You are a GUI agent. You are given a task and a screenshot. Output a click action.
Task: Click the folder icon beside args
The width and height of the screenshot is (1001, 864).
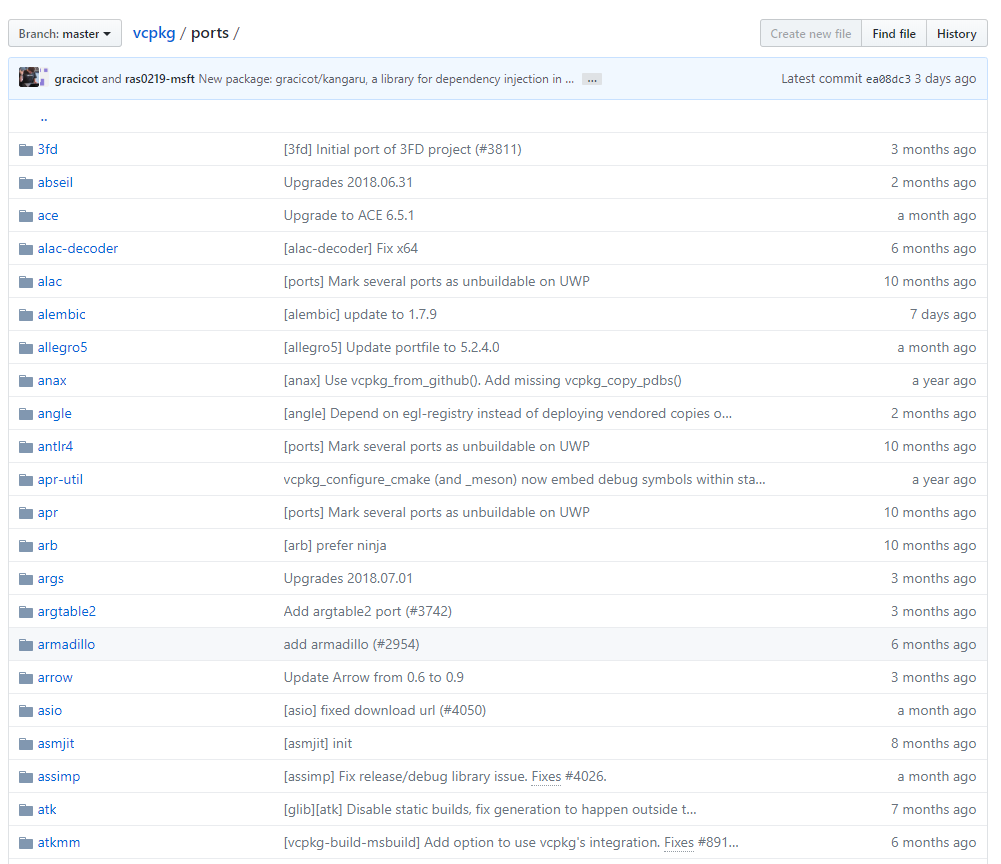[x=26, y=579]
